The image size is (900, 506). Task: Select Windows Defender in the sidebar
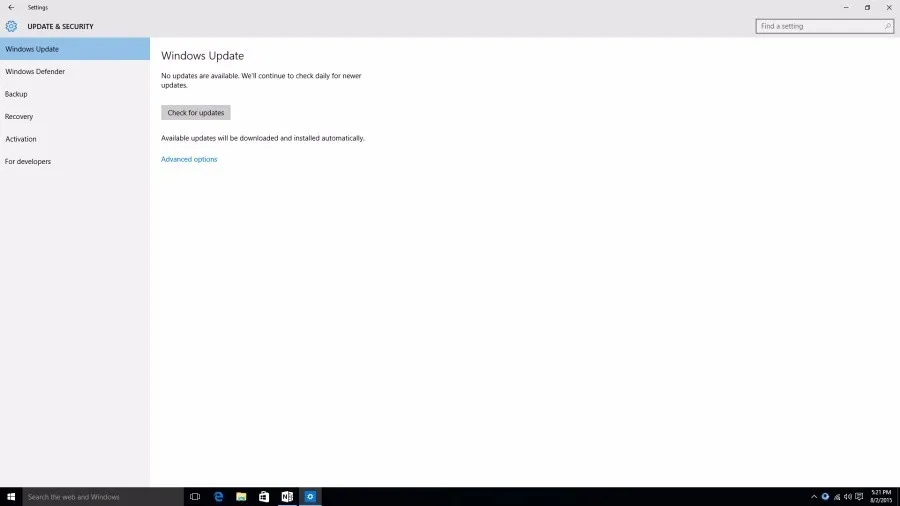pos(75,72)
